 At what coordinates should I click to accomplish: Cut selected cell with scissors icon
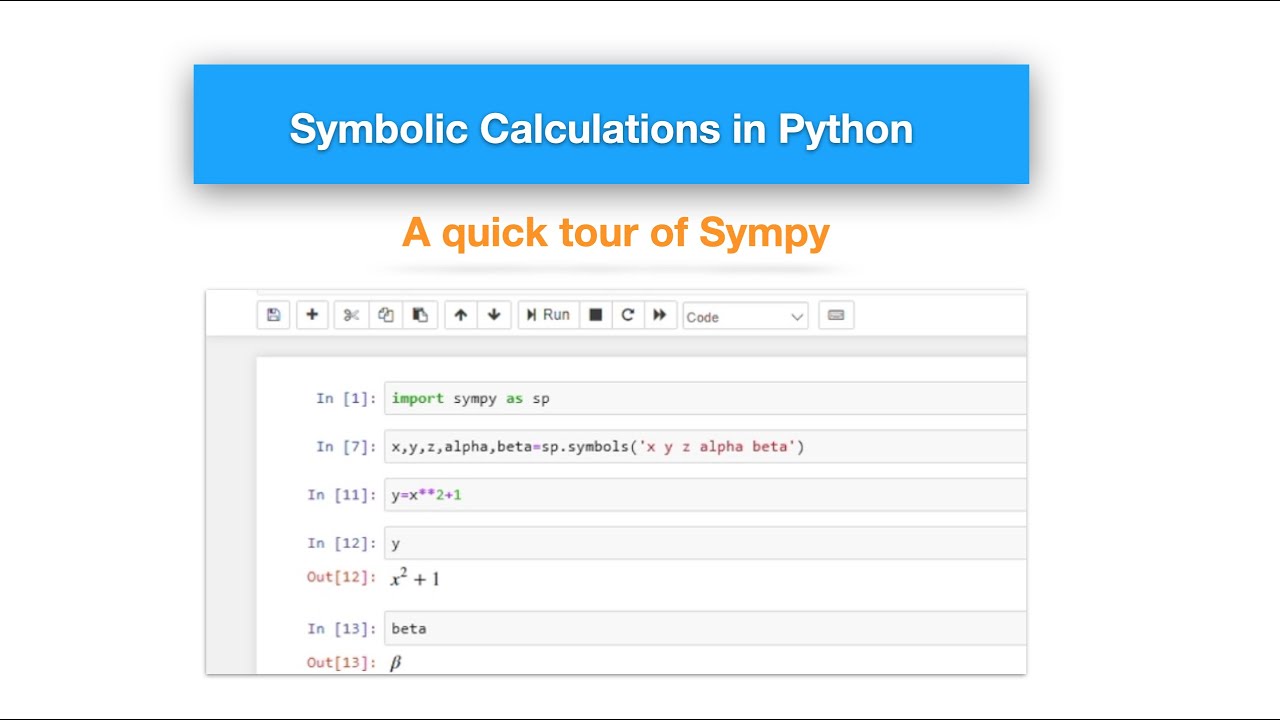point(351,315)
